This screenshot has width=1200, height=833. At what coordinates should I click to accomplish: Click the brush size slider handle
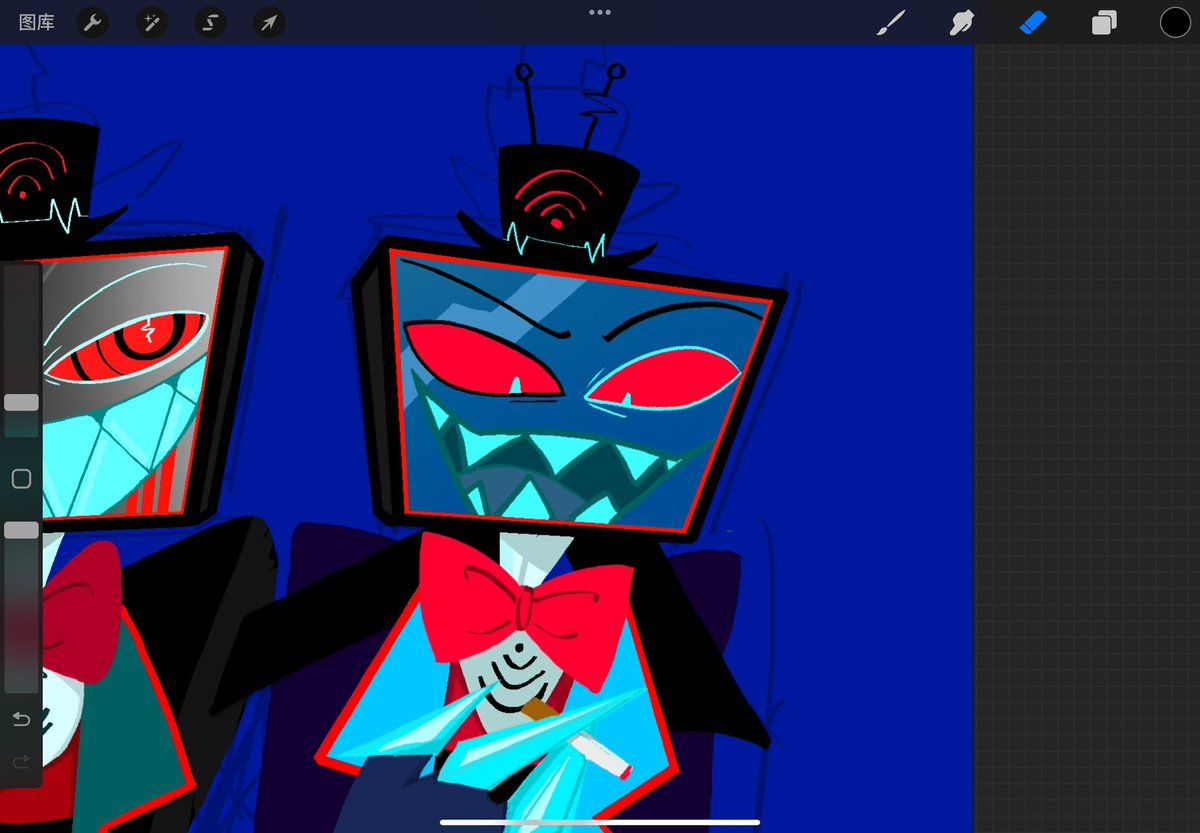pos(22,402)
